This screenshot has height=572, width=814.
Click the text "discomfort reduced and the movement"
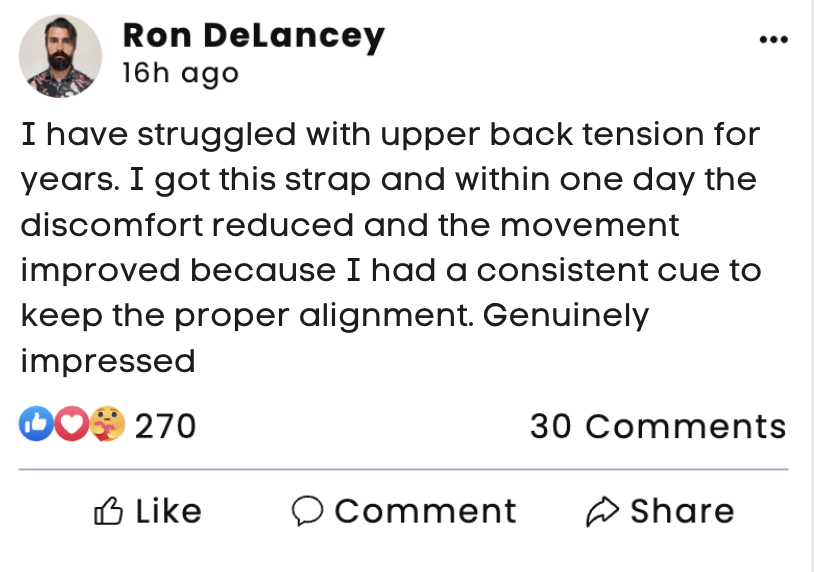(349, 225)
